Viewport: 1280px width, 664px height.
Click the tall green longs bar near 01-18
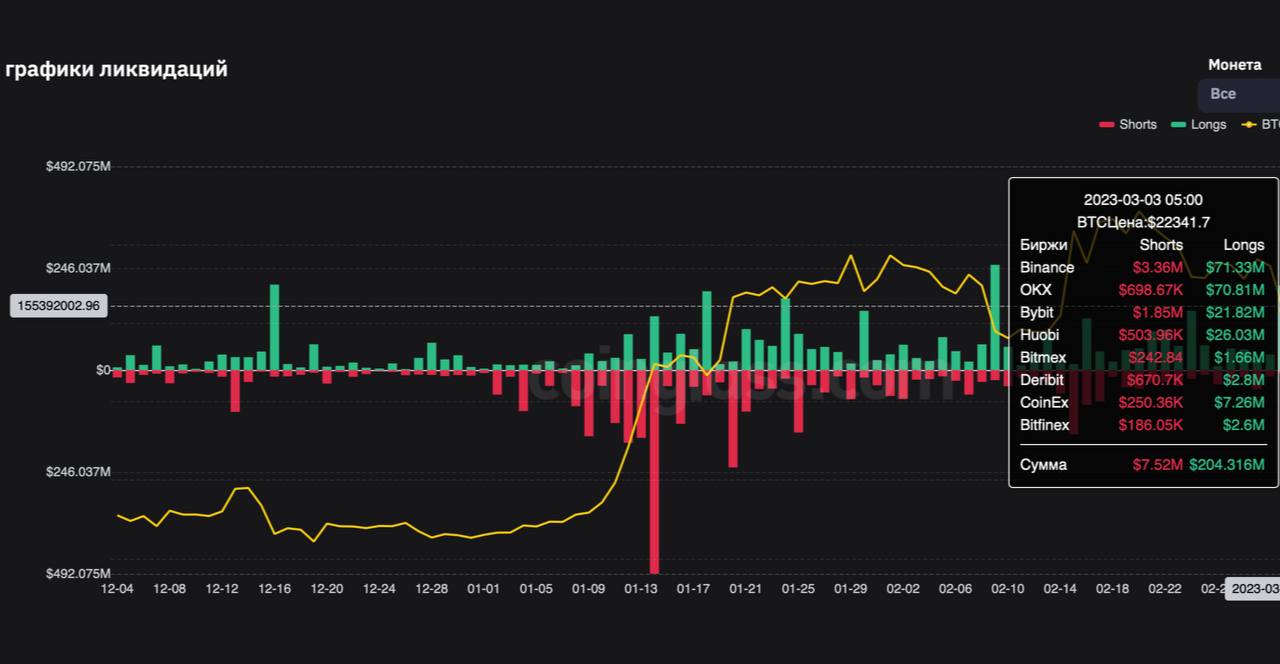coord(706,330)
